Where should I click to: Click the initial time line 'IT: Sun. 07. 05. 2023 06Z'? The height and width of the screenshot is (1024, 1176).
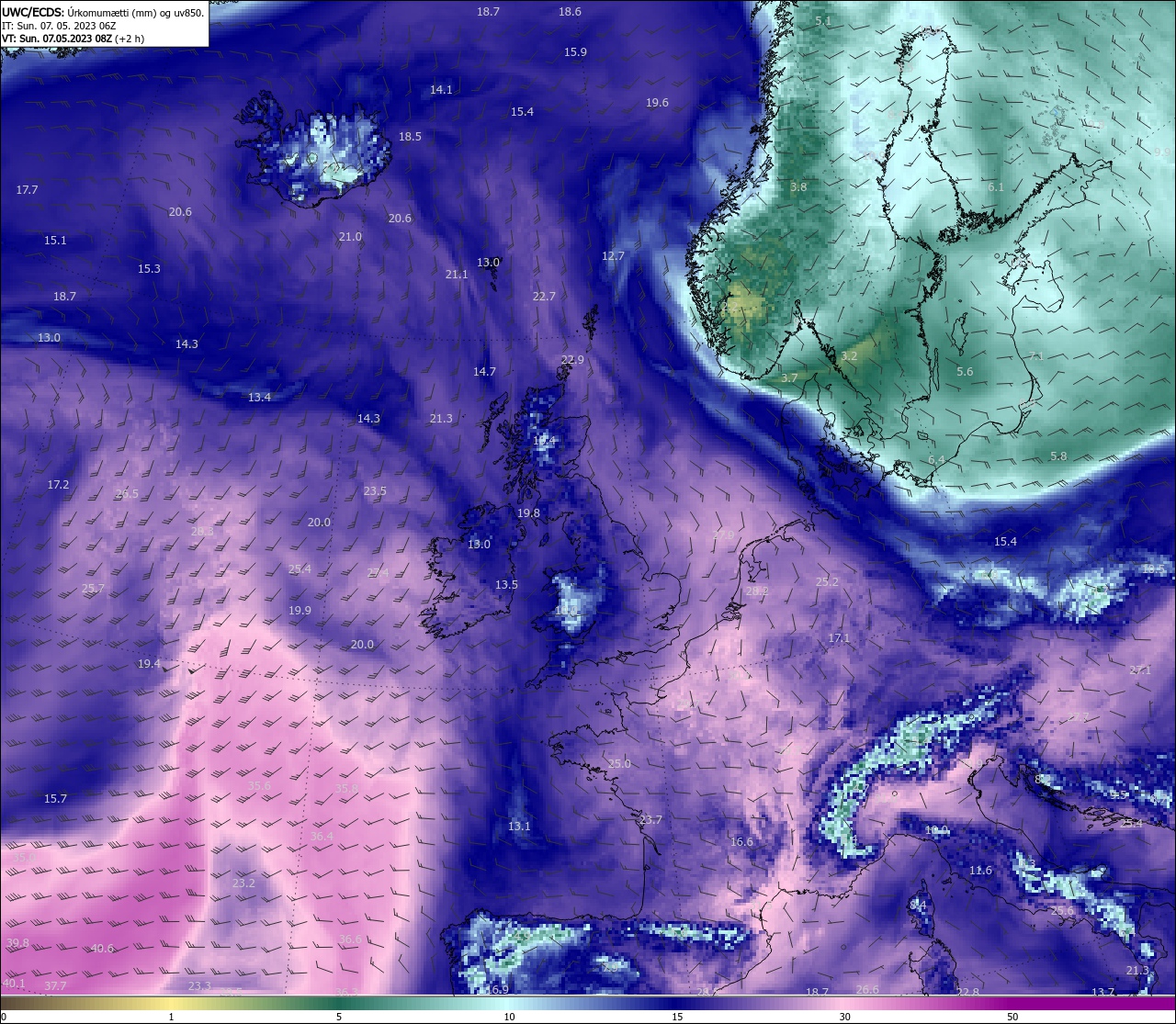(x=59, y=26)
